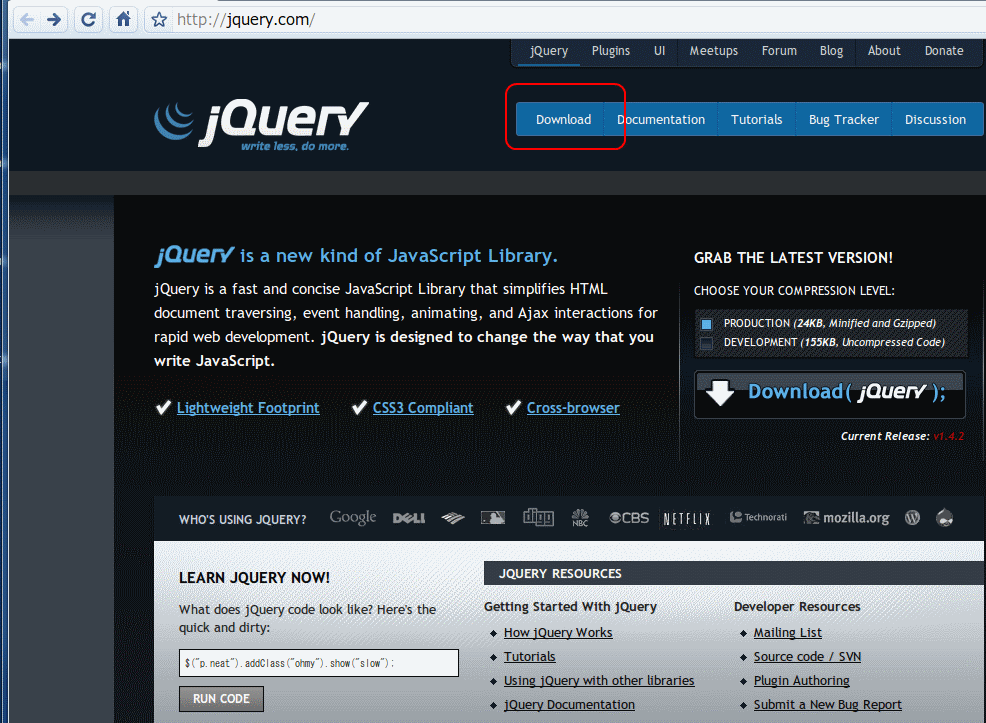Viewport: 986px width, 723px height.
Task: Select the DEVELOPMENT compression option
Action: [x=707, y=343]
